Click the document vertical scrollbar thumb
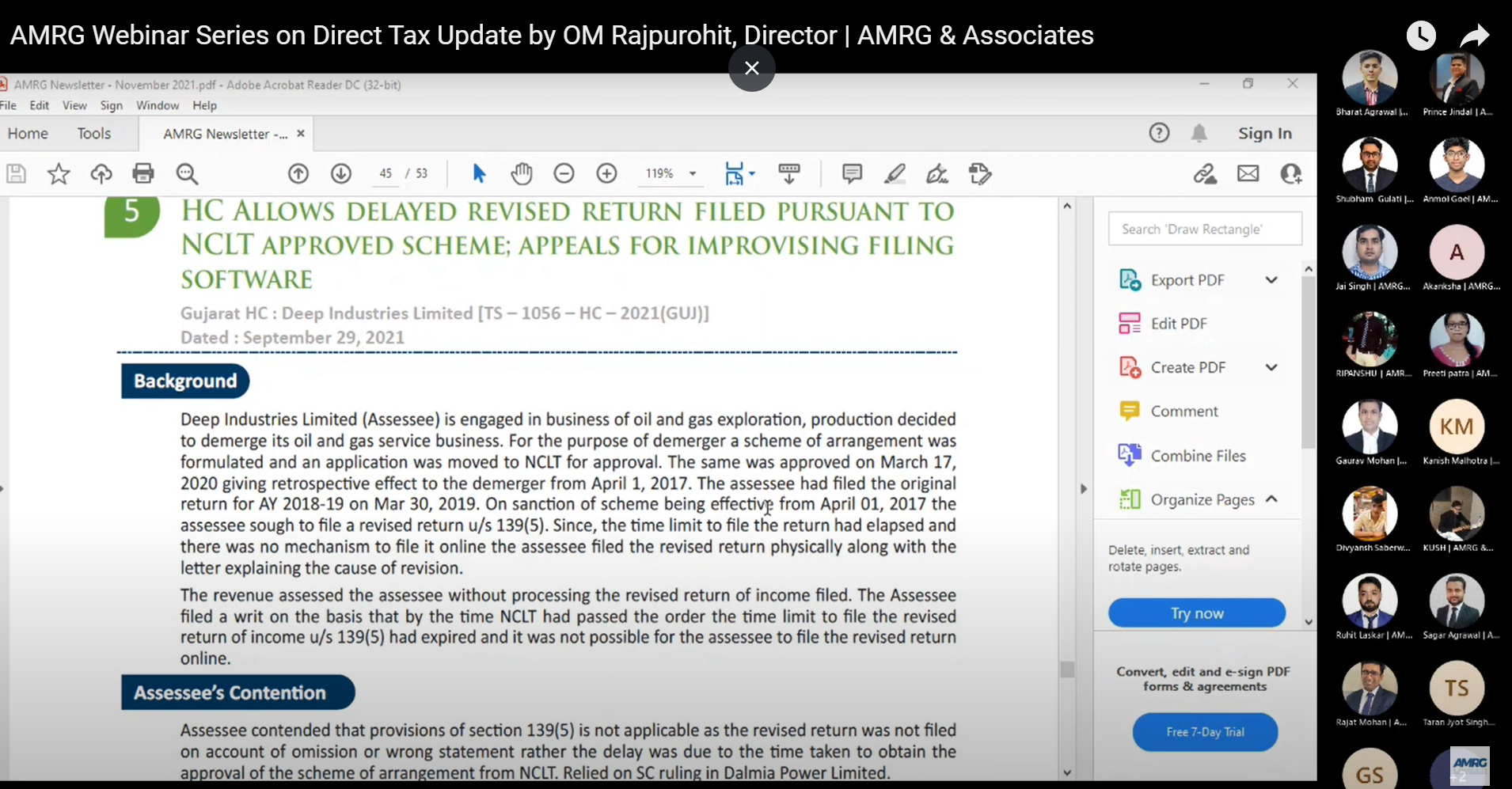The image size is (1512, 789). [x=1067, y=669]
